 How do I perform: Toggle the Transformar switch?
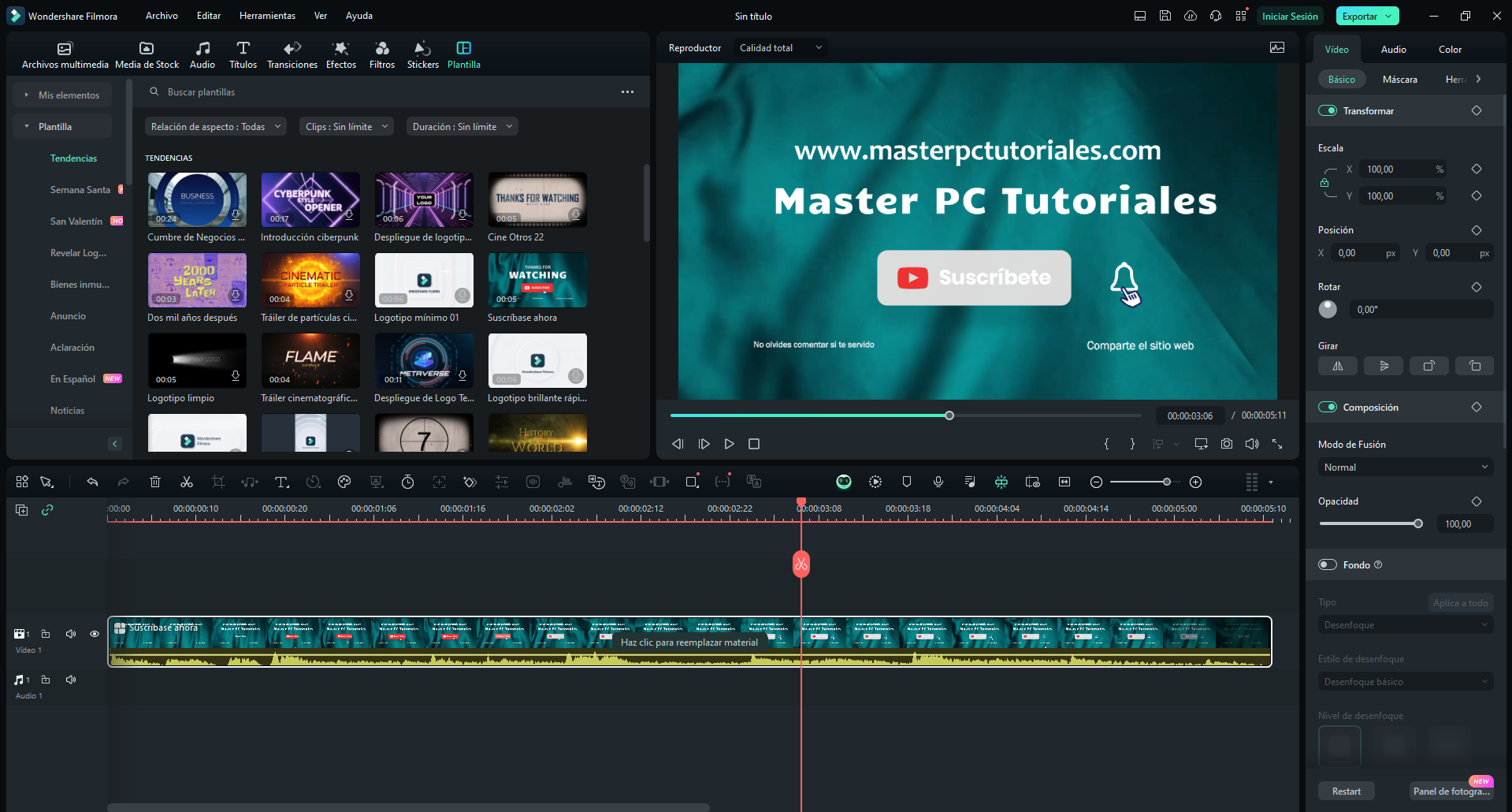[x=1328, y=110]
